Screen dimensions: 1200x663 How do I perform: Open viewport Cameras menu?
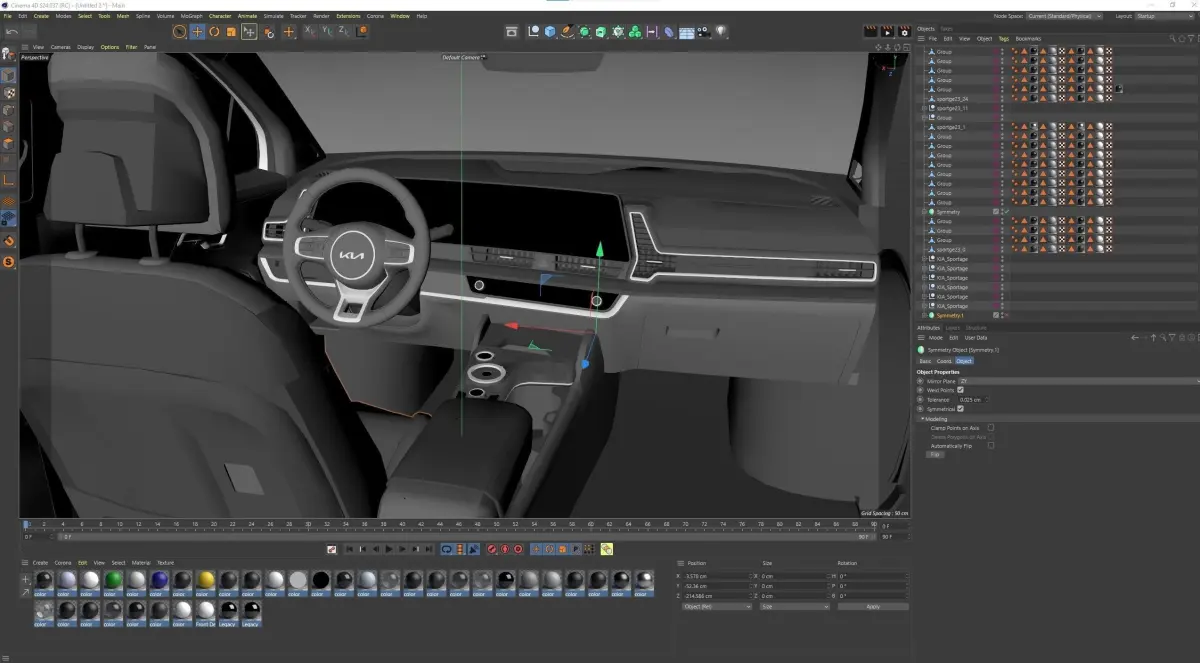(61, 47)
